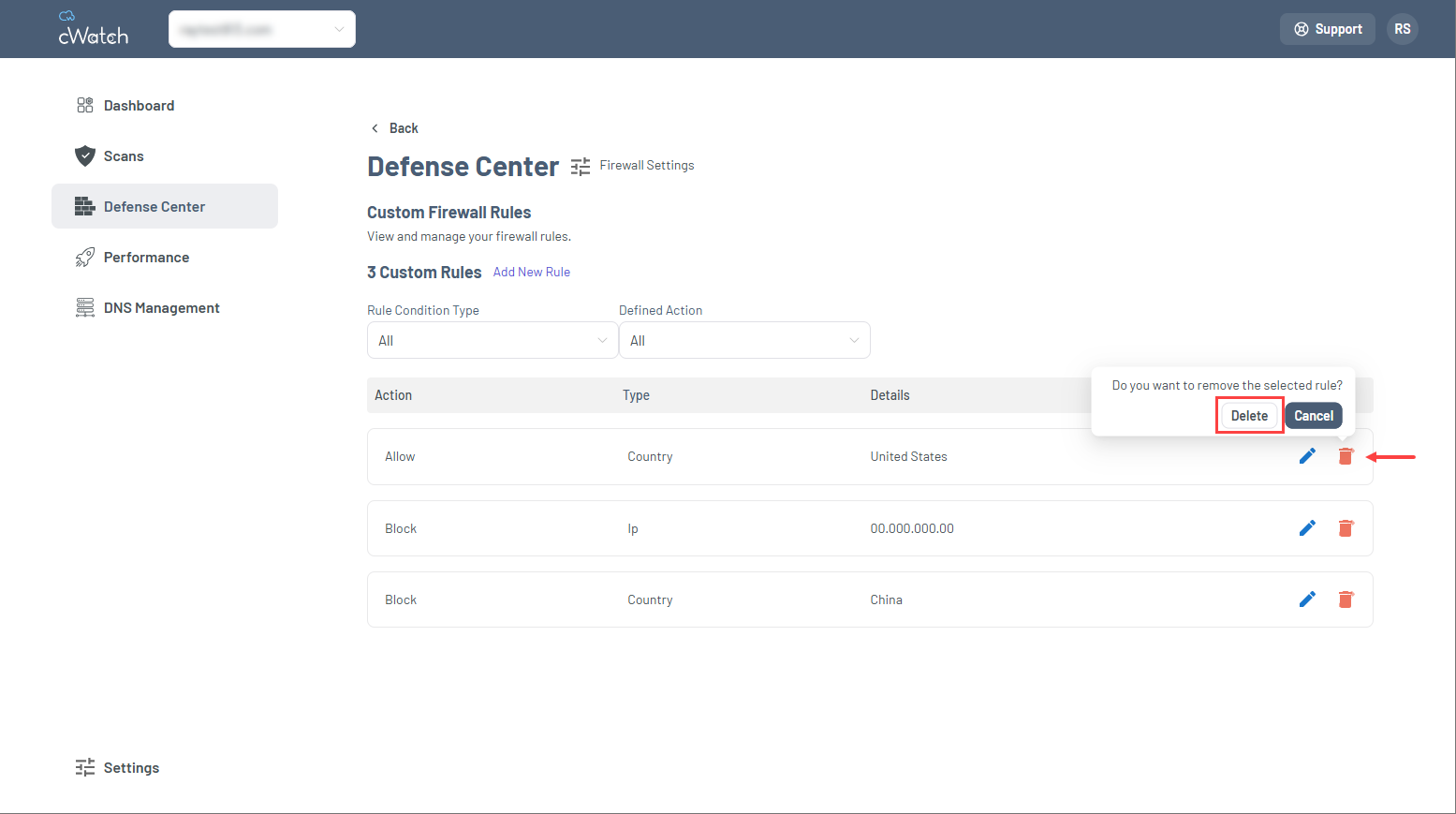The width and height of the screenshot is (1456, 814).
Task: Click the Defense Center firewall icon
Action: click(x=85, y=206)
